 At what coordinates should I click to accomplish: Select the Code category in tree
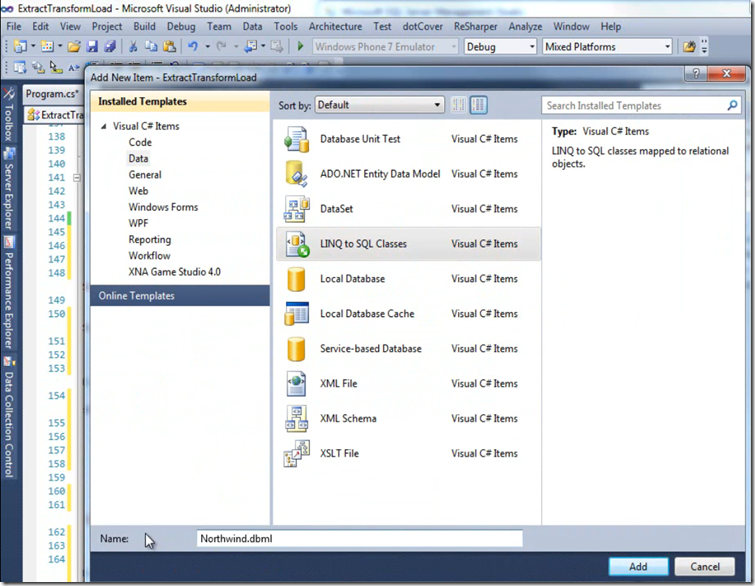[140, 143]
